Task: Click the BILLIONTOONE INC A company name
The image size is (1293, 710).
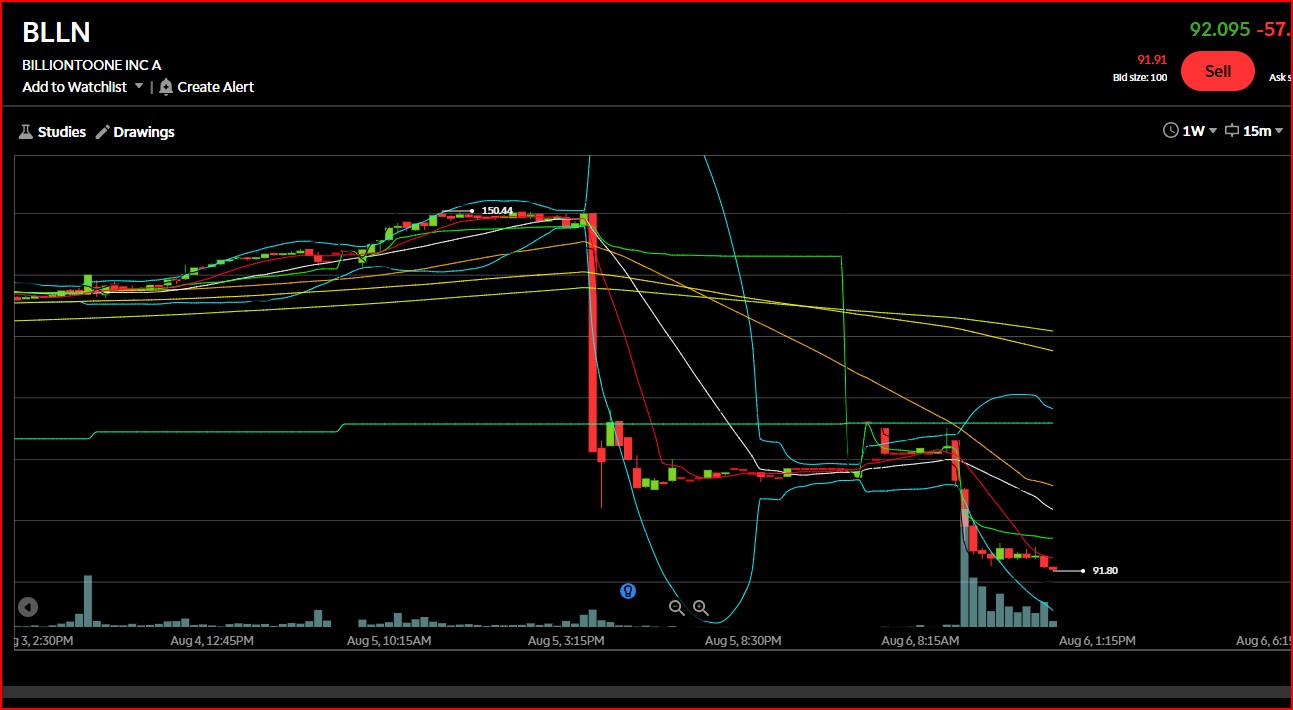Action: (x=92, y=65)
